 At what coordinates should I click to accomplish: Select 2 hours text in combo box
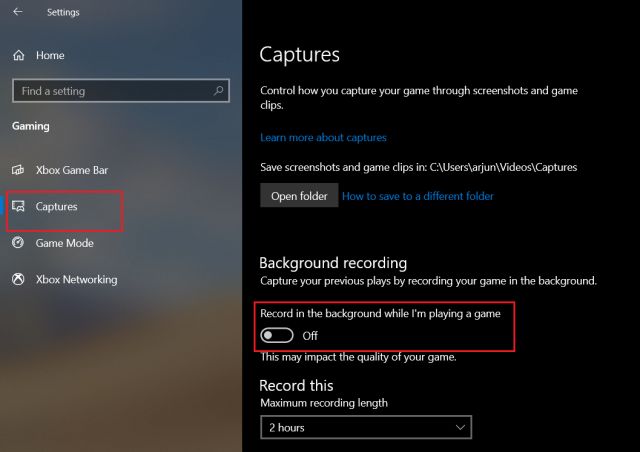pos(287,428)
